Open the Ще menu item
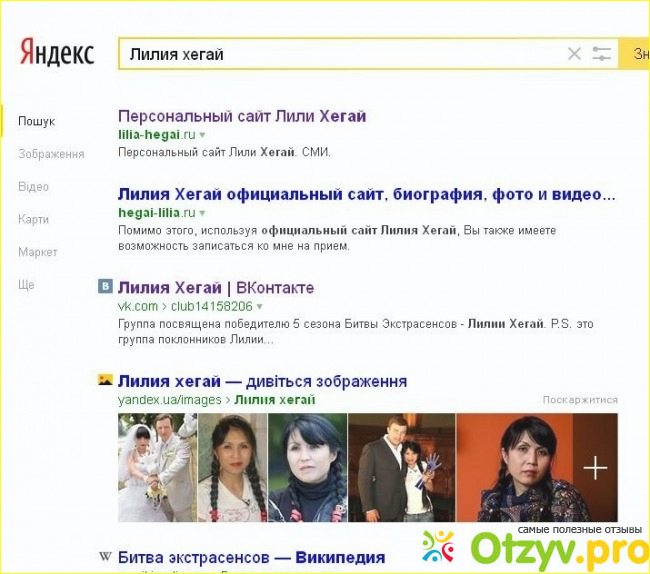This screenshot has width=650, height=574. pyautogui.click(x=26, y=285)
